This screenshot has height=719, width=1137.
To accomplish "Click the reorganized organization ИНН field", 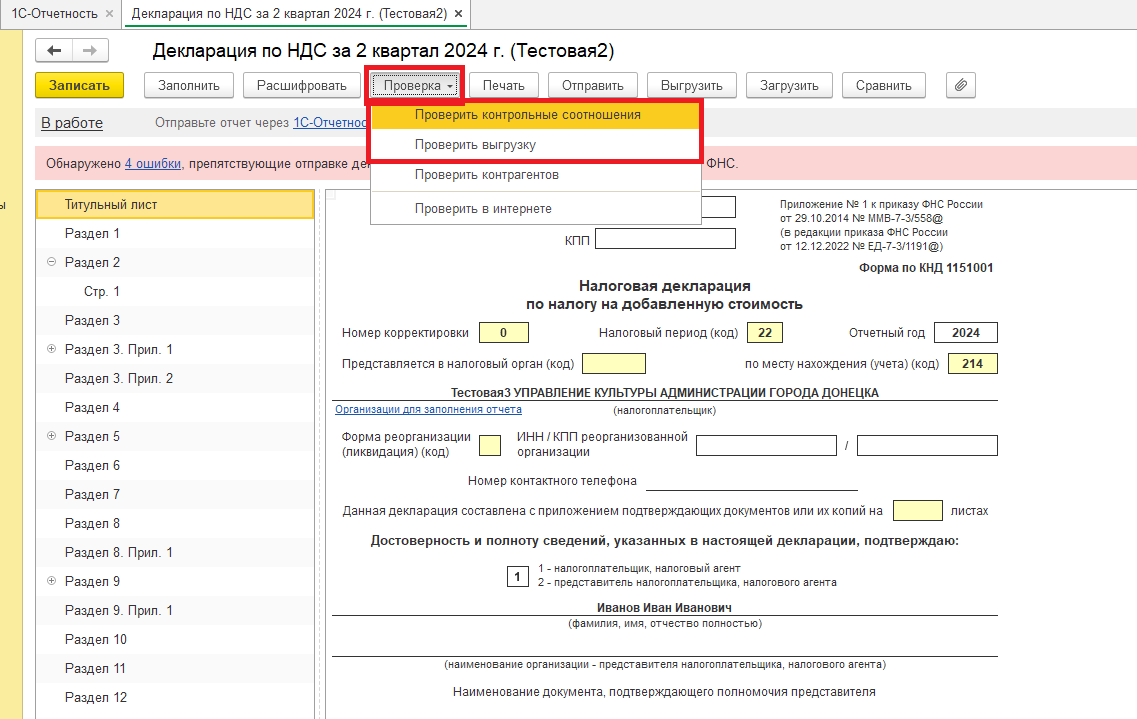I will point(766,445).
